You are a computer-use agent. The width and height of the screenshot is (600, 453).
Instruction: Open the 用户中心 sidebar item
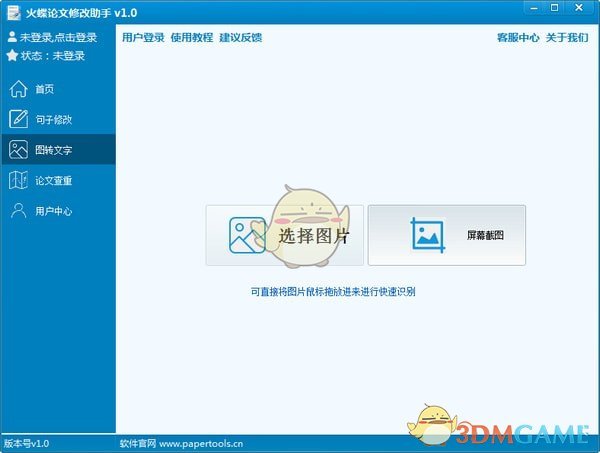click(x=58, y=211)
